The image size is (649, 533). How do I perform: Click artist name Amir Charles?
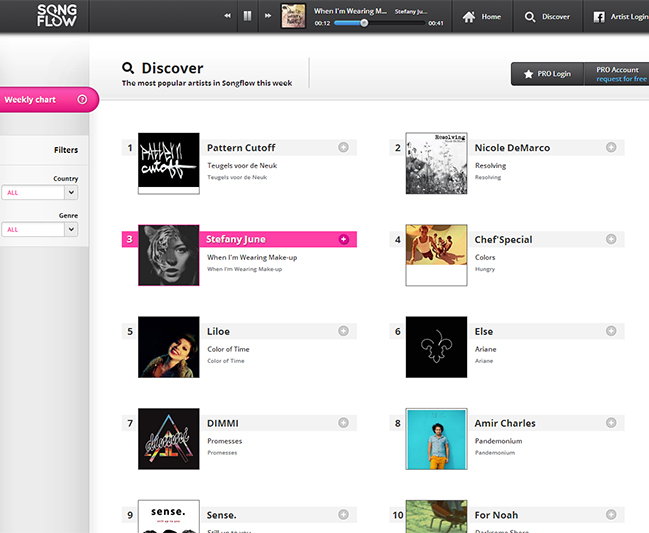coord(505,423)
